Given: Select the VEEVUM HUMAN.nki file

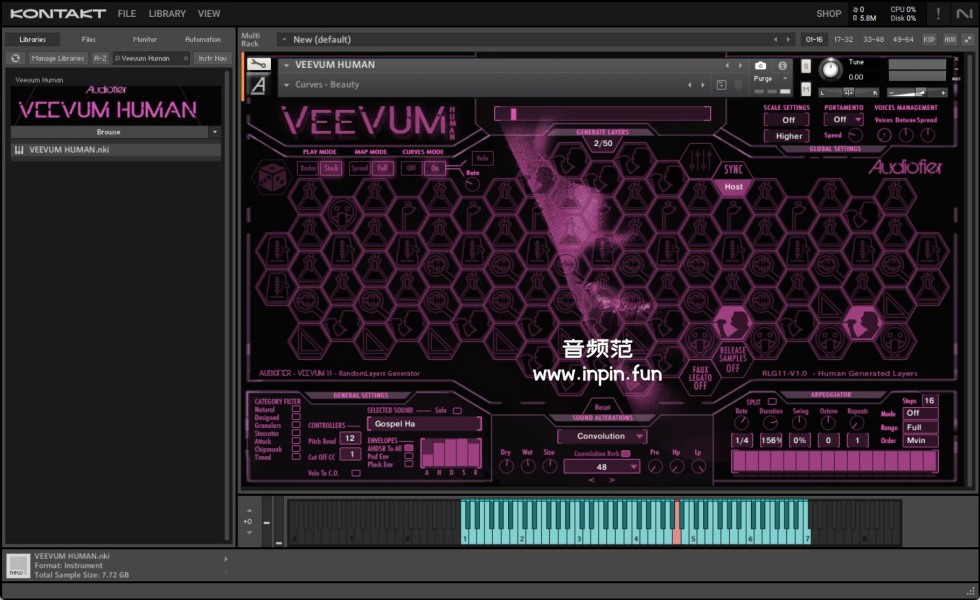Looking at the screenshot, I should click(116, 150).
